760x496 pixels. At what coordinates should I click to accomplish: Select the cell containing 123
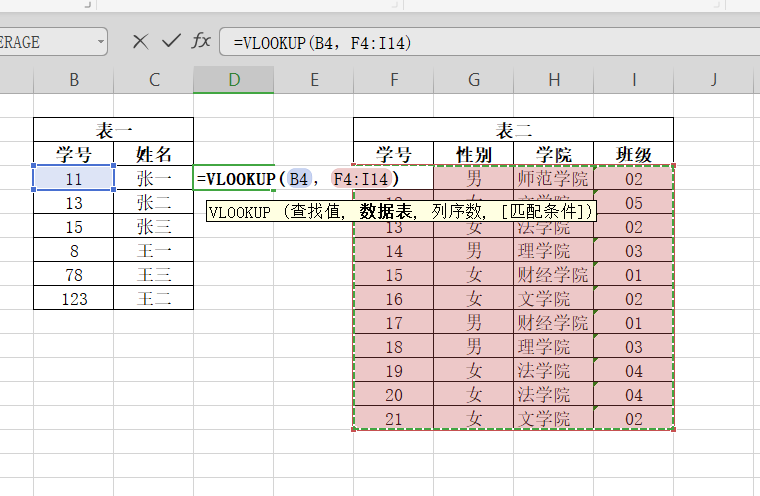pos(74,299)
